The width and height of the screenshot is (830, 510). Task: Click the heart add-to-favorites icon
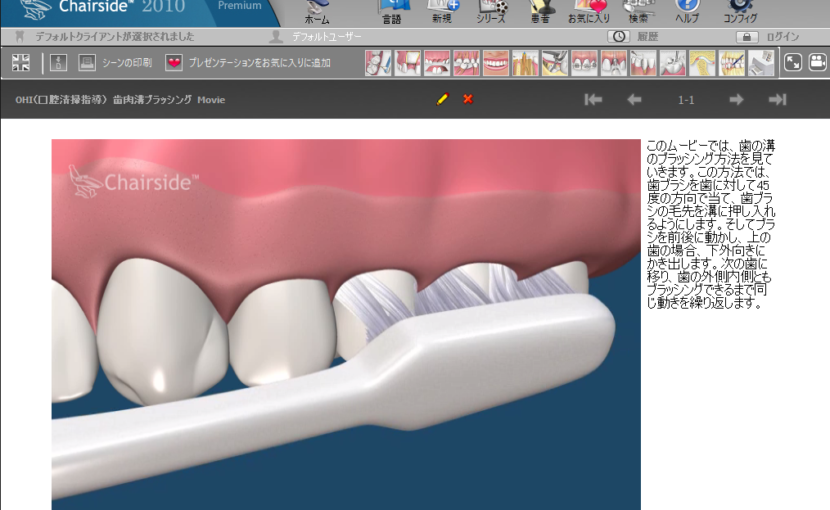(x=174, y=62)
